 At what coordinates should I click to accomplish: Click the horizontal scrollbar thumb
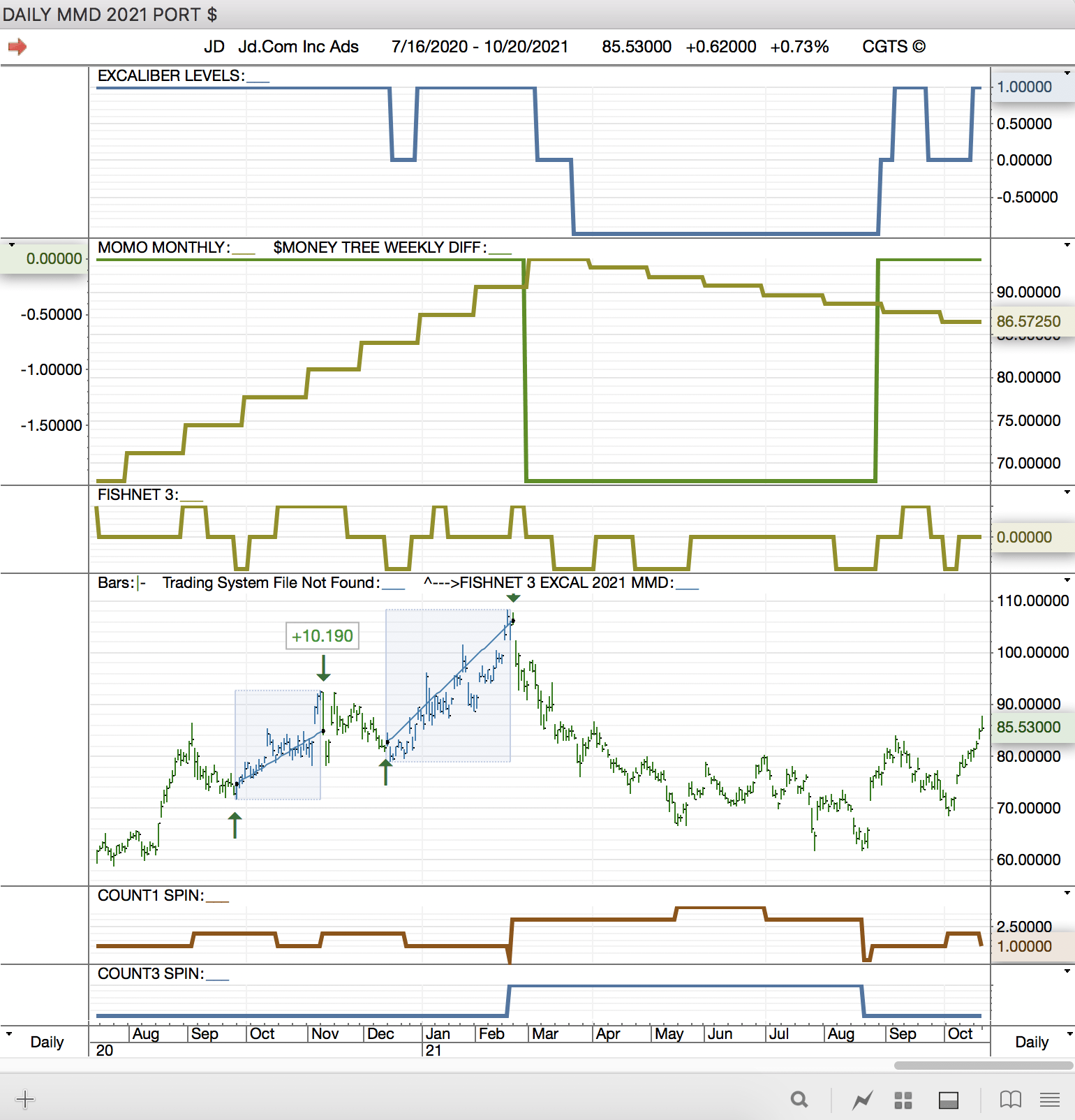[x=983, y=1066]
